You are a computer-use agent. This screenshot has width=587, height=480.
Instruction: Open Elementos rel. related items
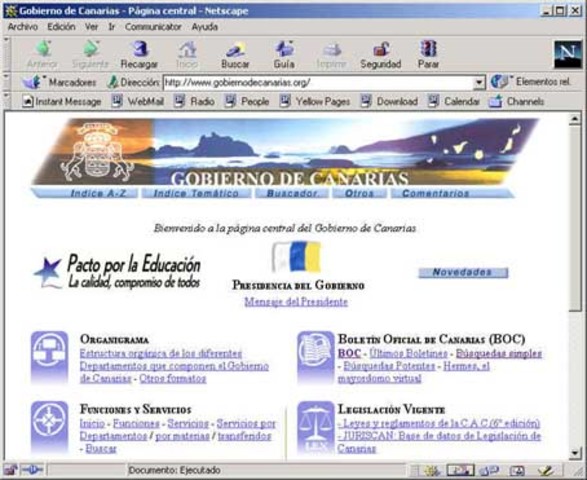coord(530,82)
